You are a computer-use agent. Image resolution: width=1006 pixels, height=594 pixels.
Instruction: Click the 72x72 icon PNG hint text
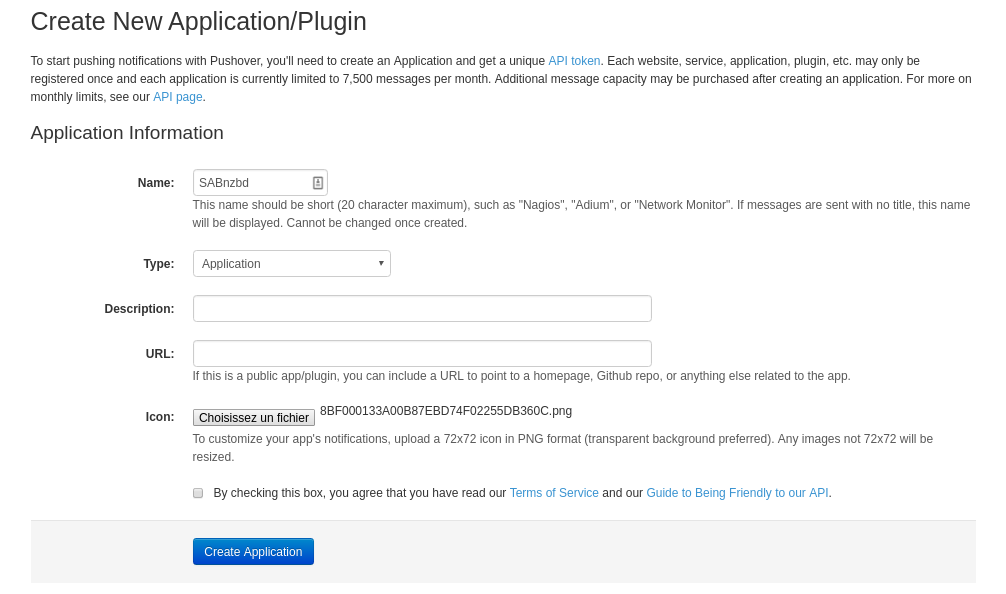563,448
